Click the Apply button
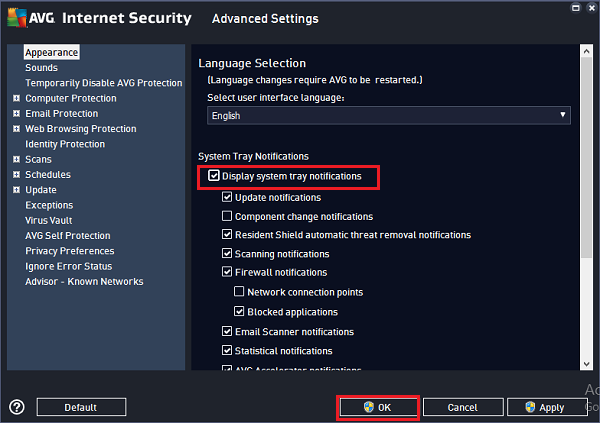 [x=543, y=407]
